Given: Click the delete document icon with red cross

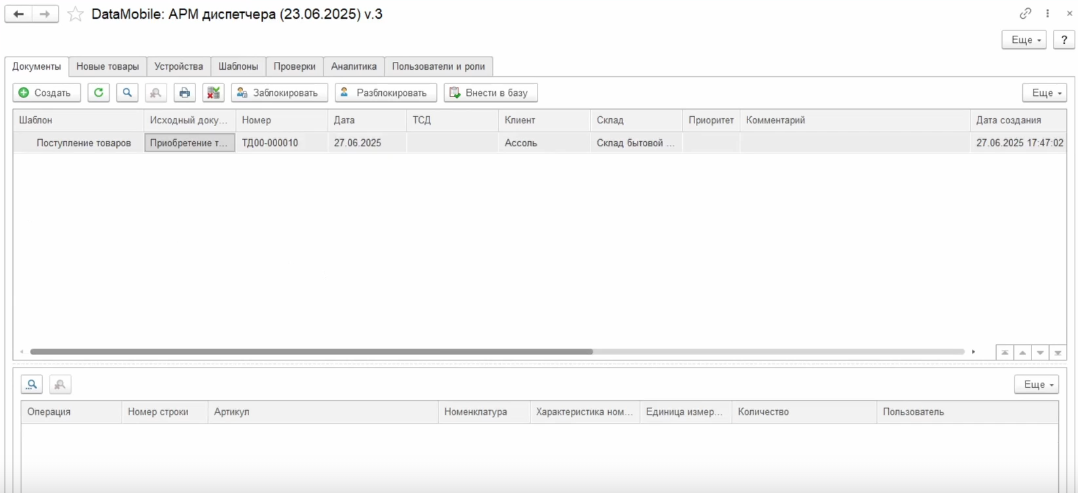Looking at the screenshot, I should tap(214, 93).
